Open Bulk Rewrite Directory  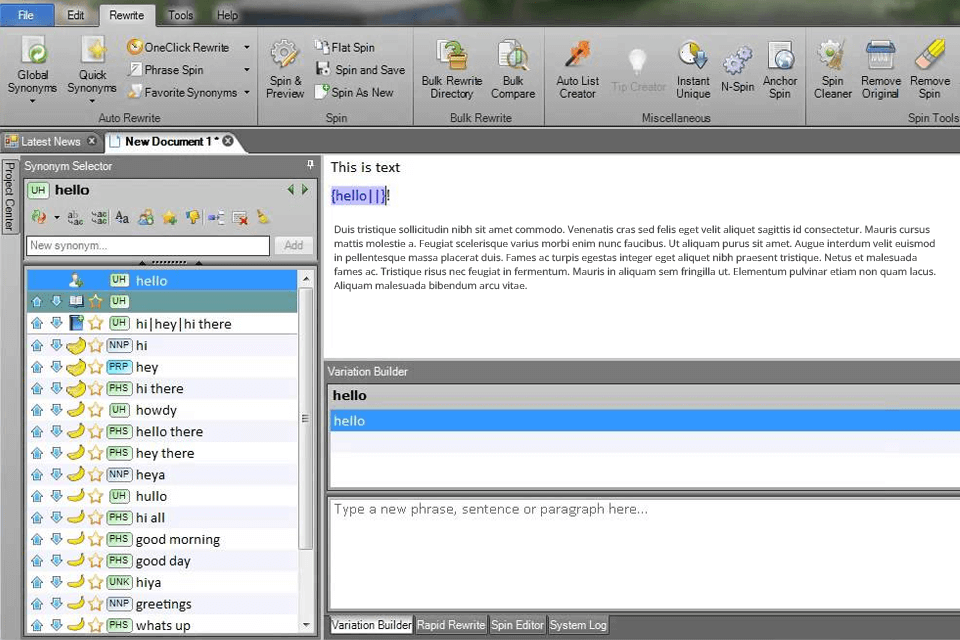coord(452,69)
